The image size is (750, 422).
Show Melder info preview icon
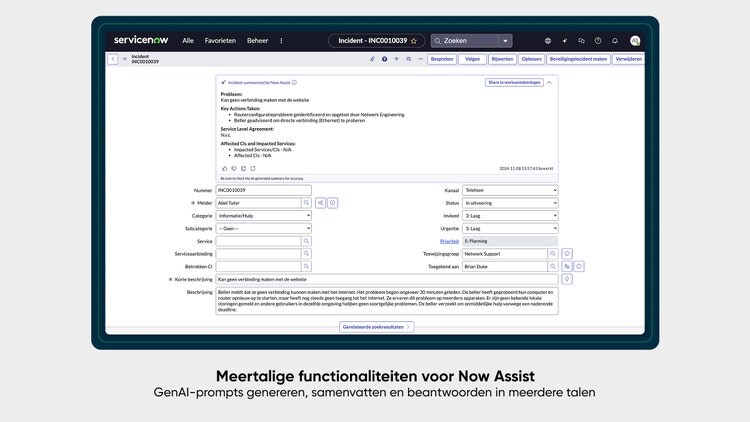pos(332,203)
